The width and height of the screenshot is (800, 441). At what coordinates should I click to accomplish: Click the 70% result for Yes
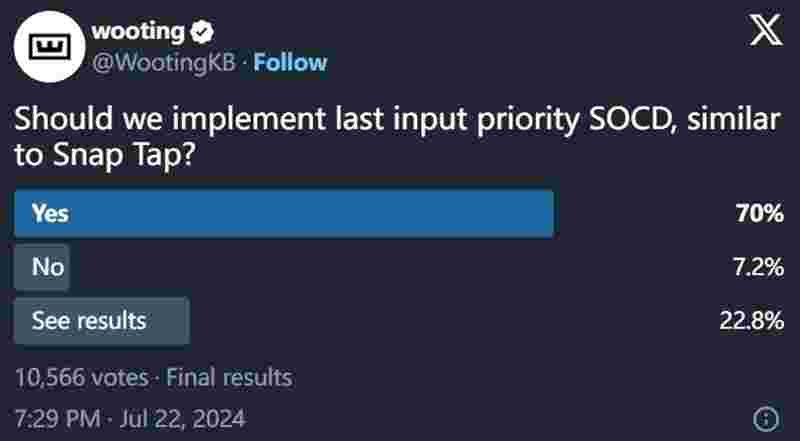tap(759, 213)
